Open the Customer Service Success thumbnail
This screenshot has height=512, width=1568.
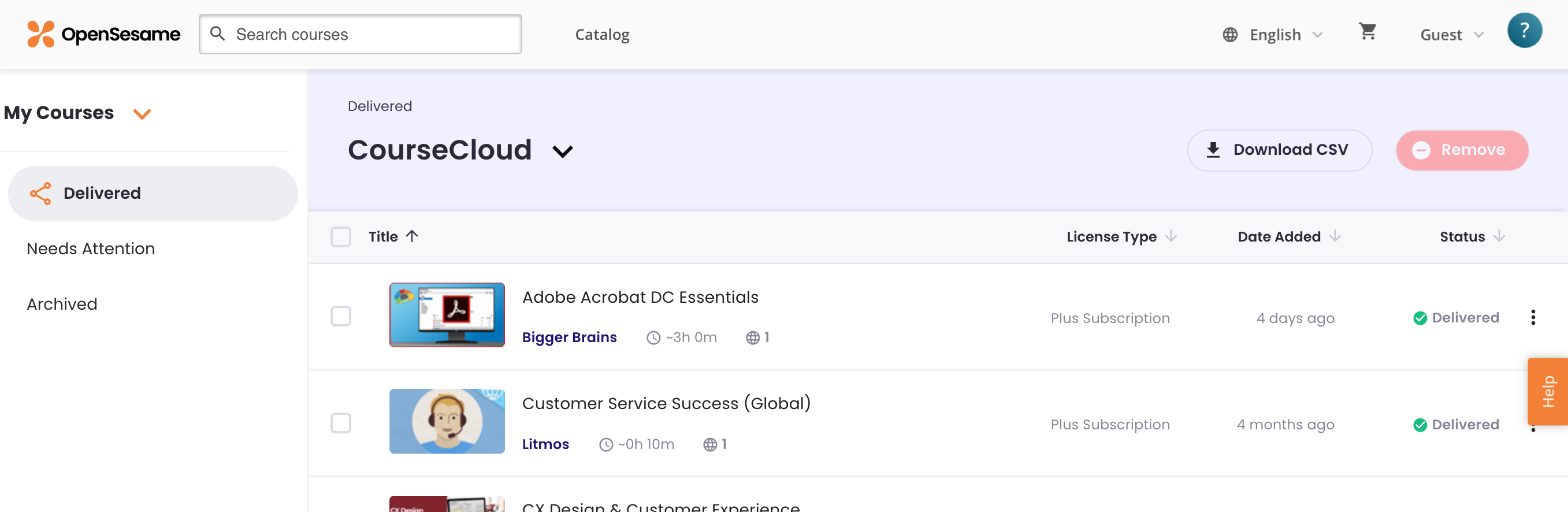[447, 421]
